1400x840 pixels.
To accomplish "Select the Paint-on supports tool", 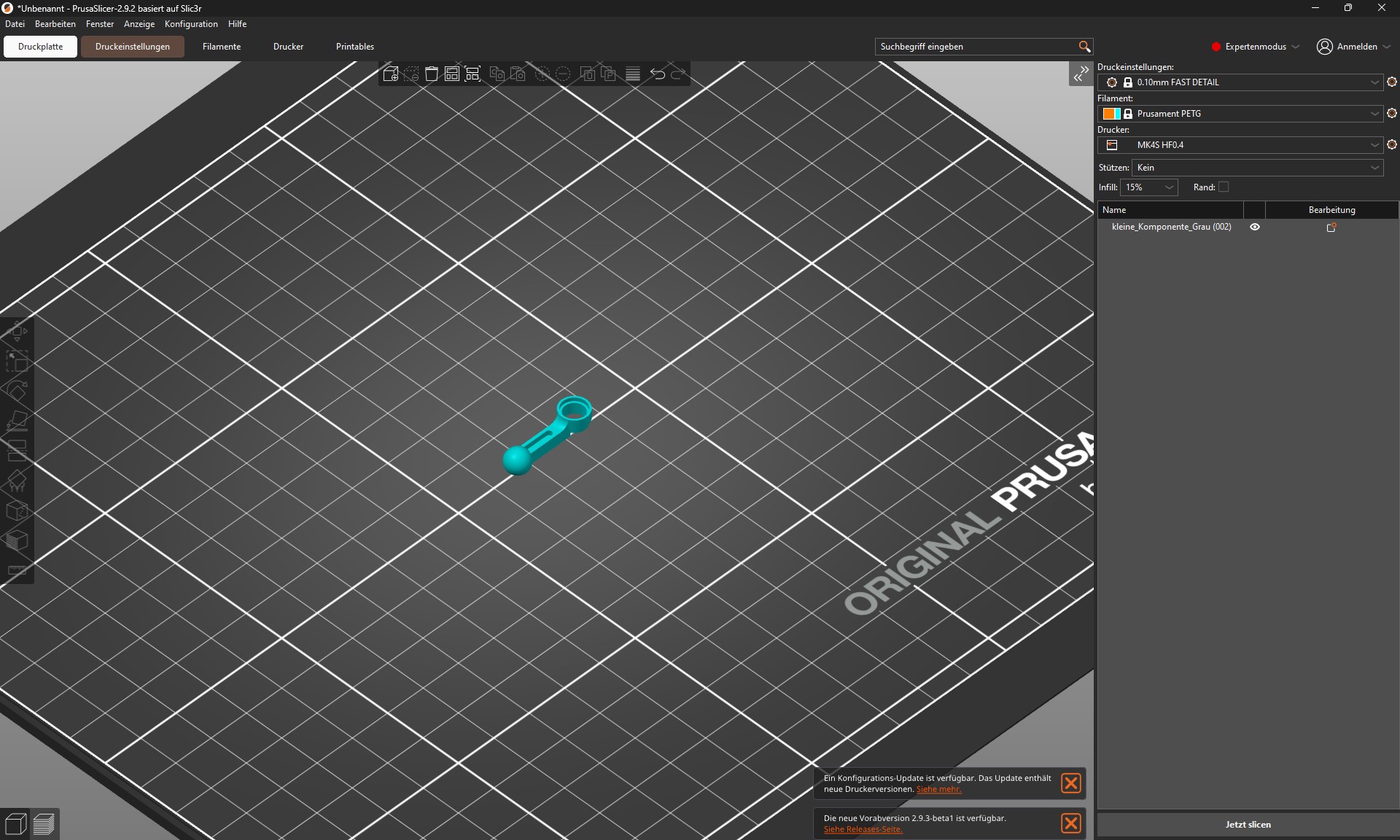I will [x=17, y=481].
